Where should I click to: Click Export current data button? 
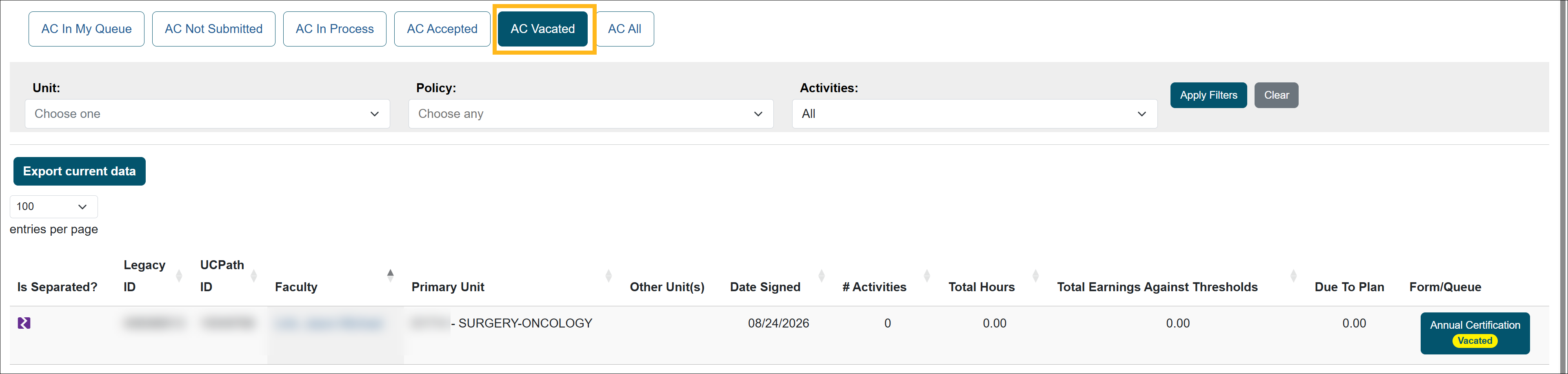coord(79,171)
